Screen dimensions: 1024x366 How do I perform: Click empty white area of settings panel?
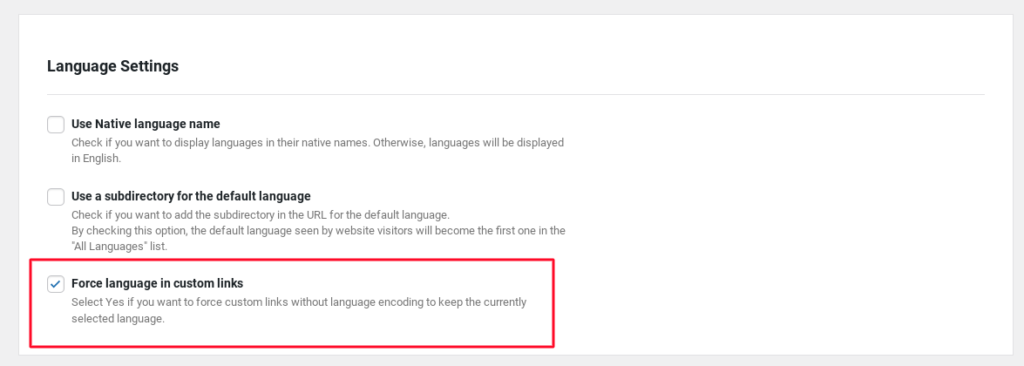(784, 216)
